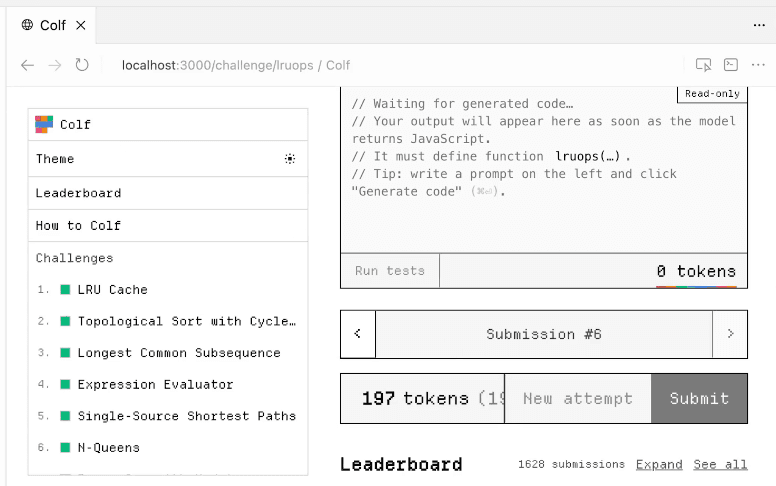Select the N-Queens challenge
Image resolution: width=776 pixels, height=486 pixels.
[x=108, y=448]
